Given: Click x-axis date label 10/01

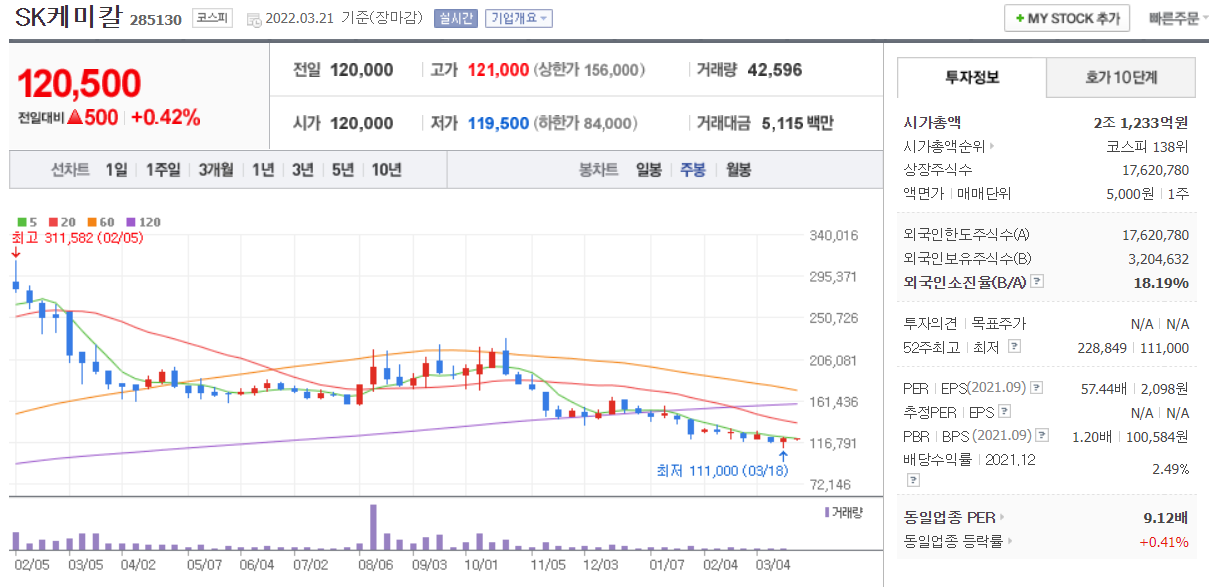Looking at the screenshot, I should tap(481, 565).
